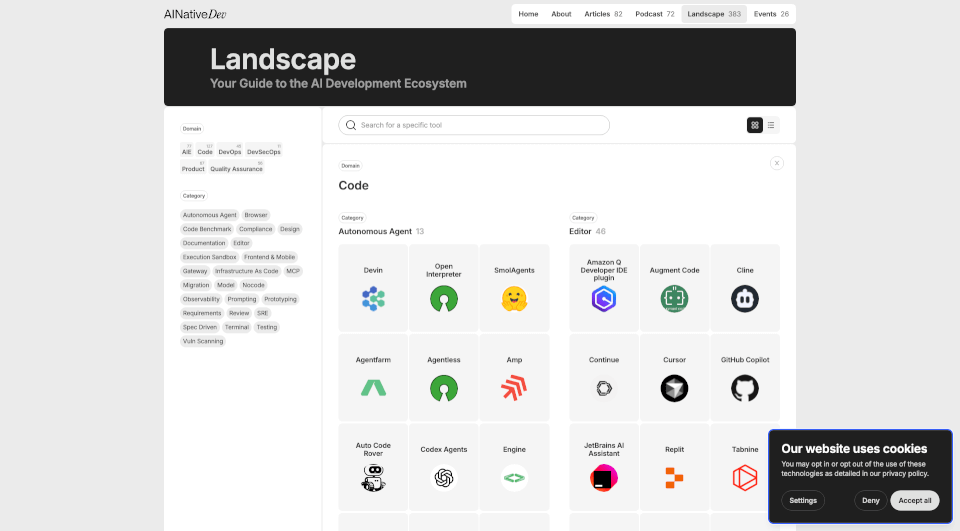Image resolution: width=960 pixels, height=531 pixels.
Task: Select the Codex Agents OpenAI icon
Action: (x=443, y=479)
